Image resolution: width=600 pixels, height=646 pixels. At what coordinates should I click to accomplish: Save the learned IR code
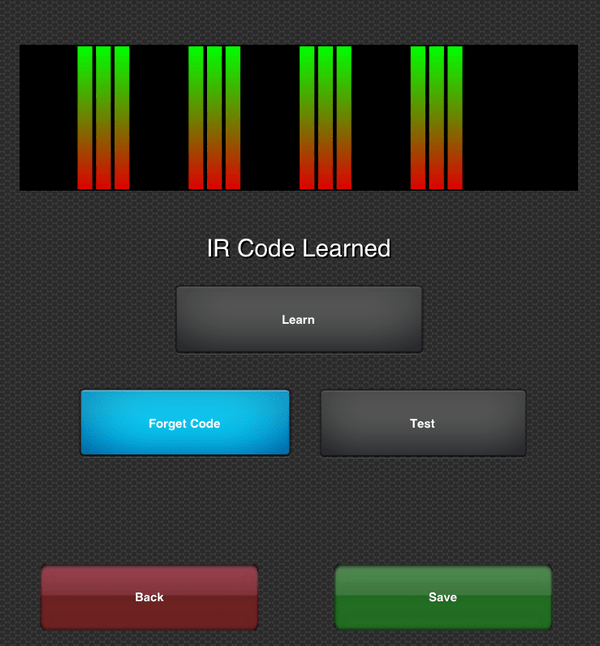(x=443, y=597)
